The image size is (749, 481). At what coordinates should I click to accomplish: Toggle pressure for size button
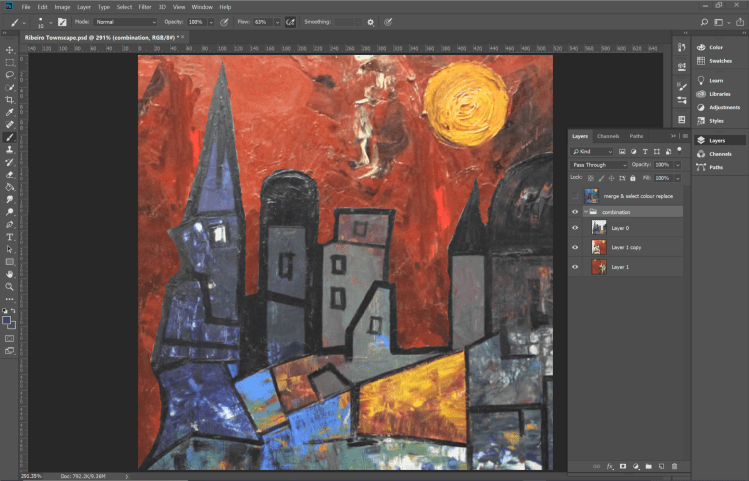388,22
